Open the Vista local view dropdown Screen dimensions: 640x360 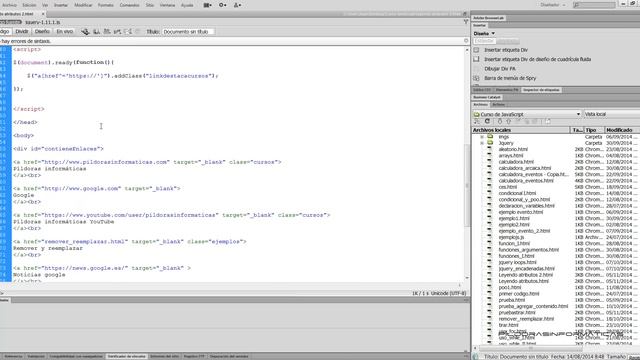[x=611, y=114]
